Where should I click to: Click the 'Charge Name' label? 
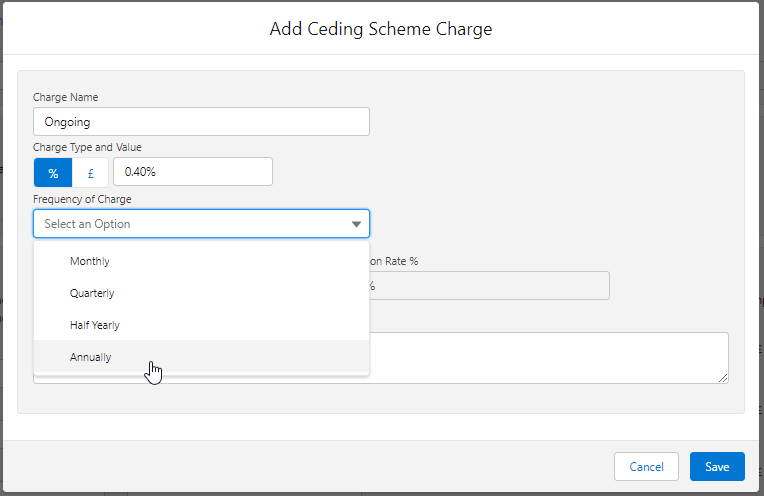66,97
